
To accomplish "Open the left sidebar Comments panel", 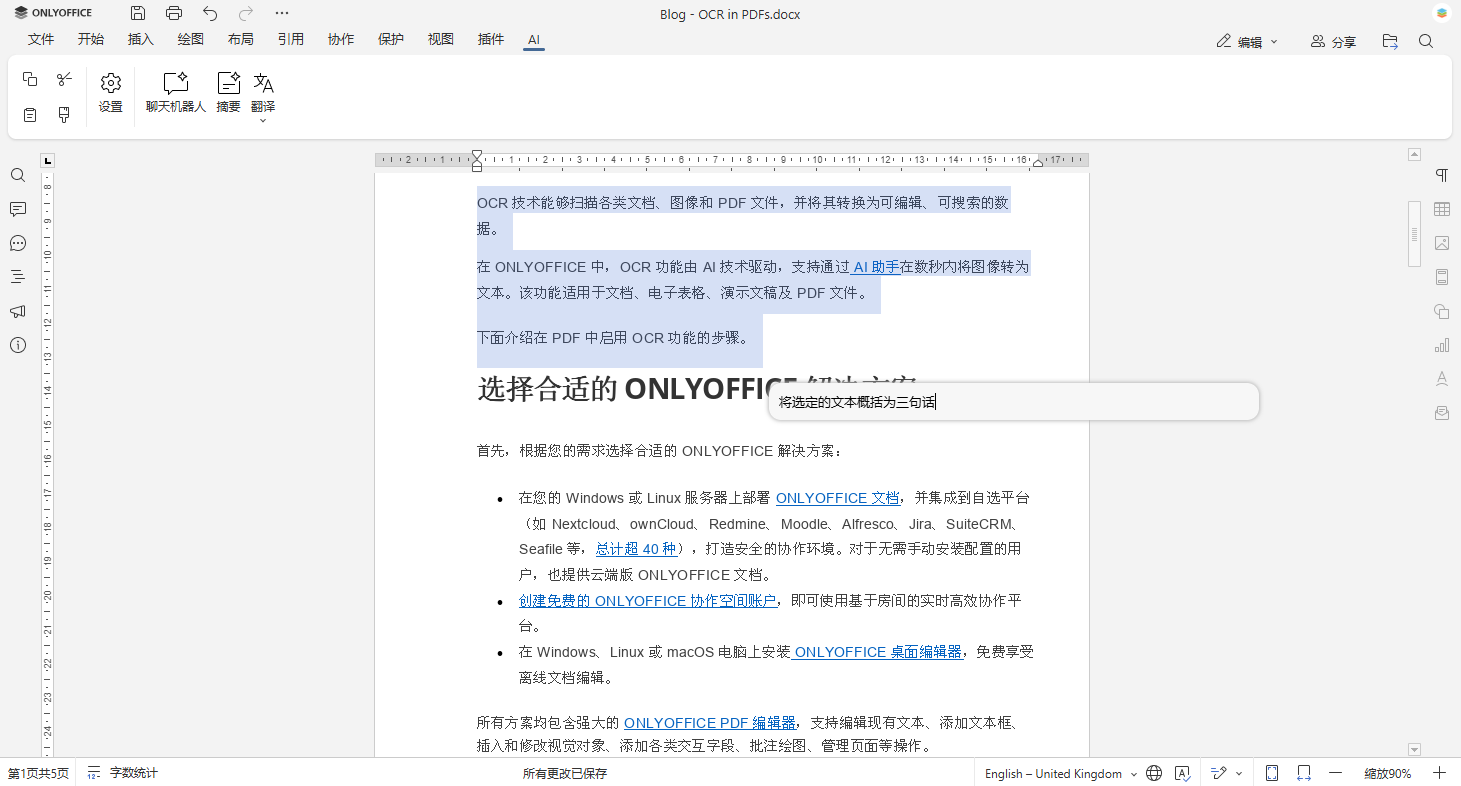I will pos(18,209).
